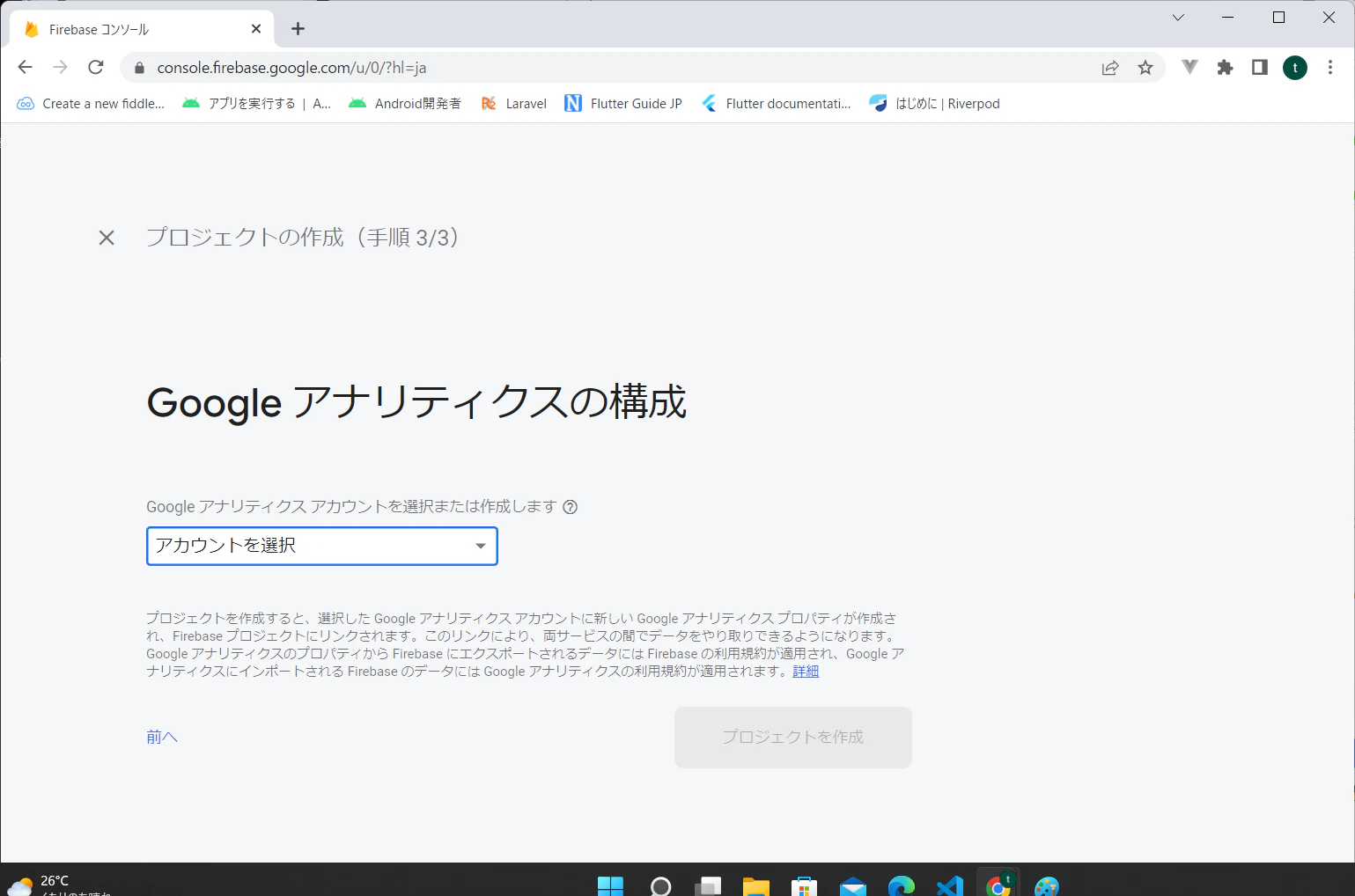Click the lock site-info icon

coord(139,68)
